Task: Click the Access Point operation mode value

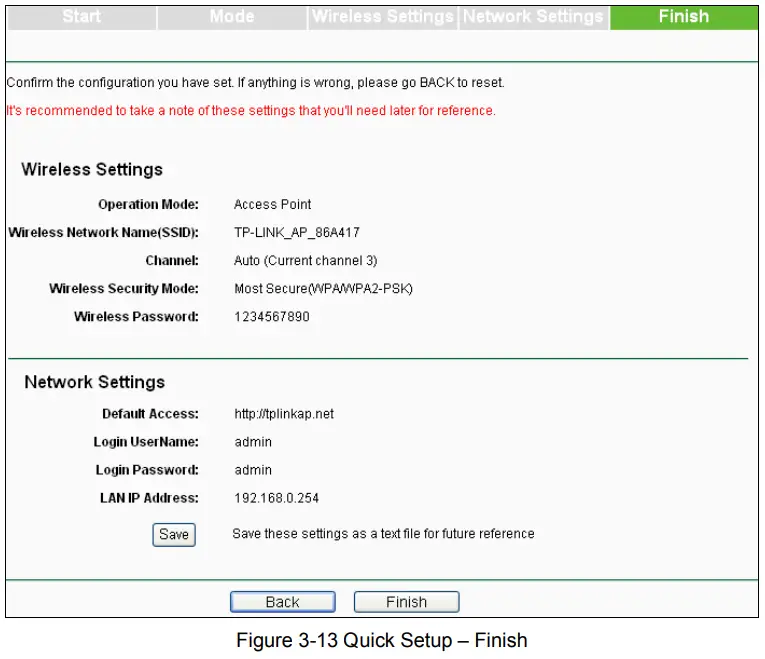Action: [272, 204]
